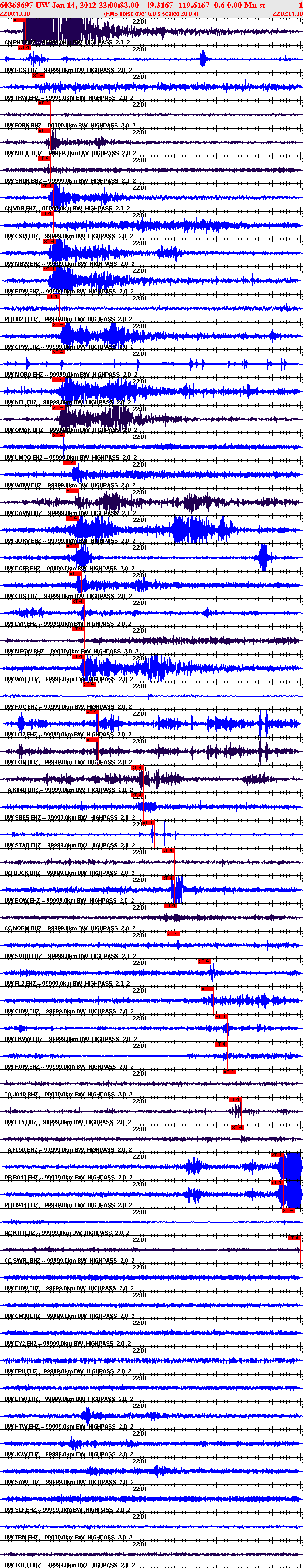Viewport: 303px width, 1568px height.
Task: Select the red pick marker on UW RVC trace
Action: click(x=89, y=684)
